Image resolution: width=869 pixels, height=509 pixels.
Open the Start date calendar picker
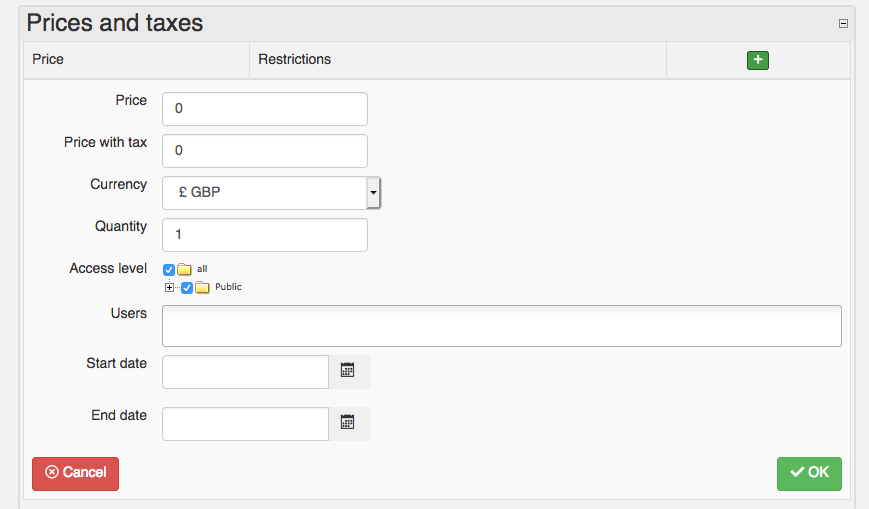(348, 371)
